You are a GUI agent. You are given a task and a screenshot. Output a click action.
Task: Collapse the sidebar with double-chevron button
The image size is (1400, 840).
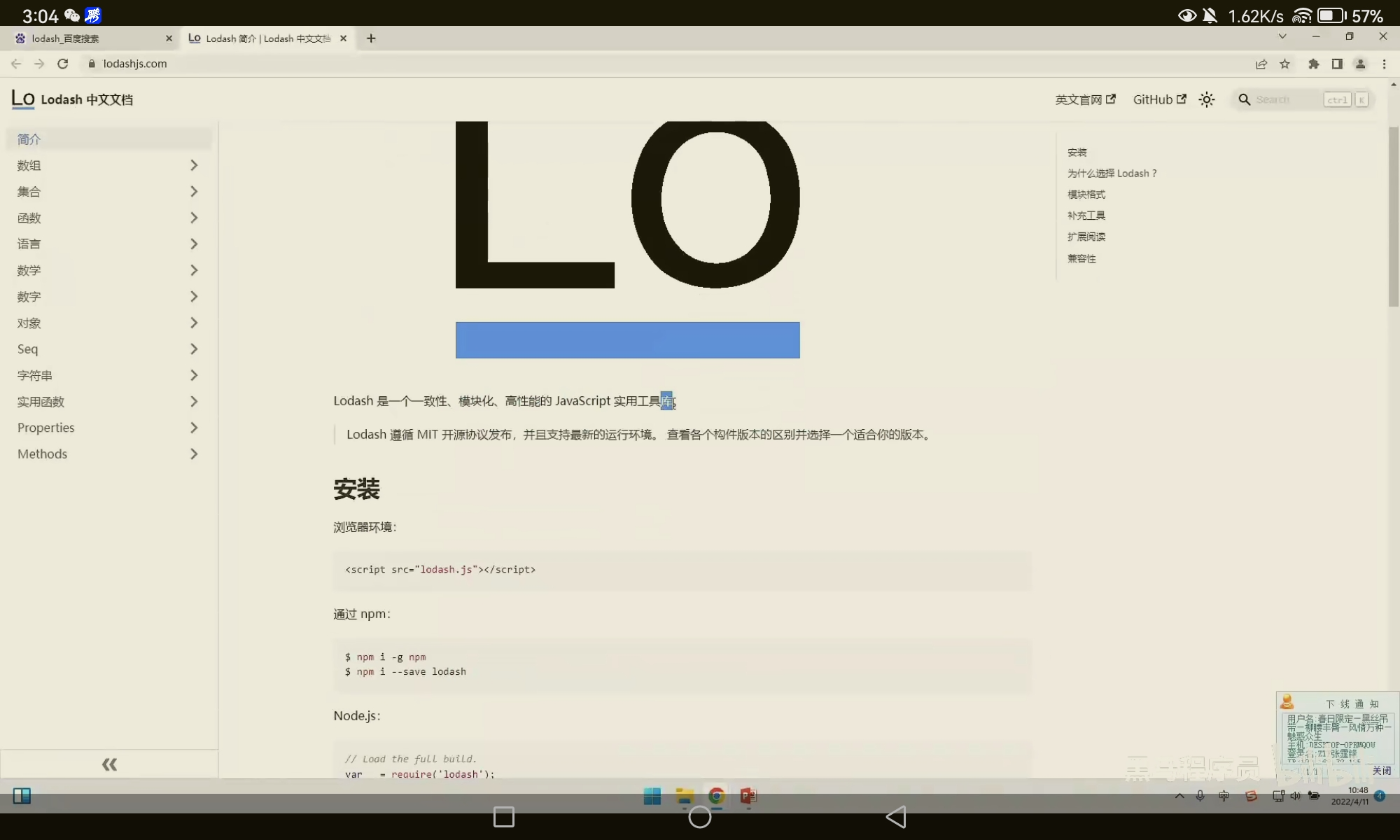(x=109, y=764)
